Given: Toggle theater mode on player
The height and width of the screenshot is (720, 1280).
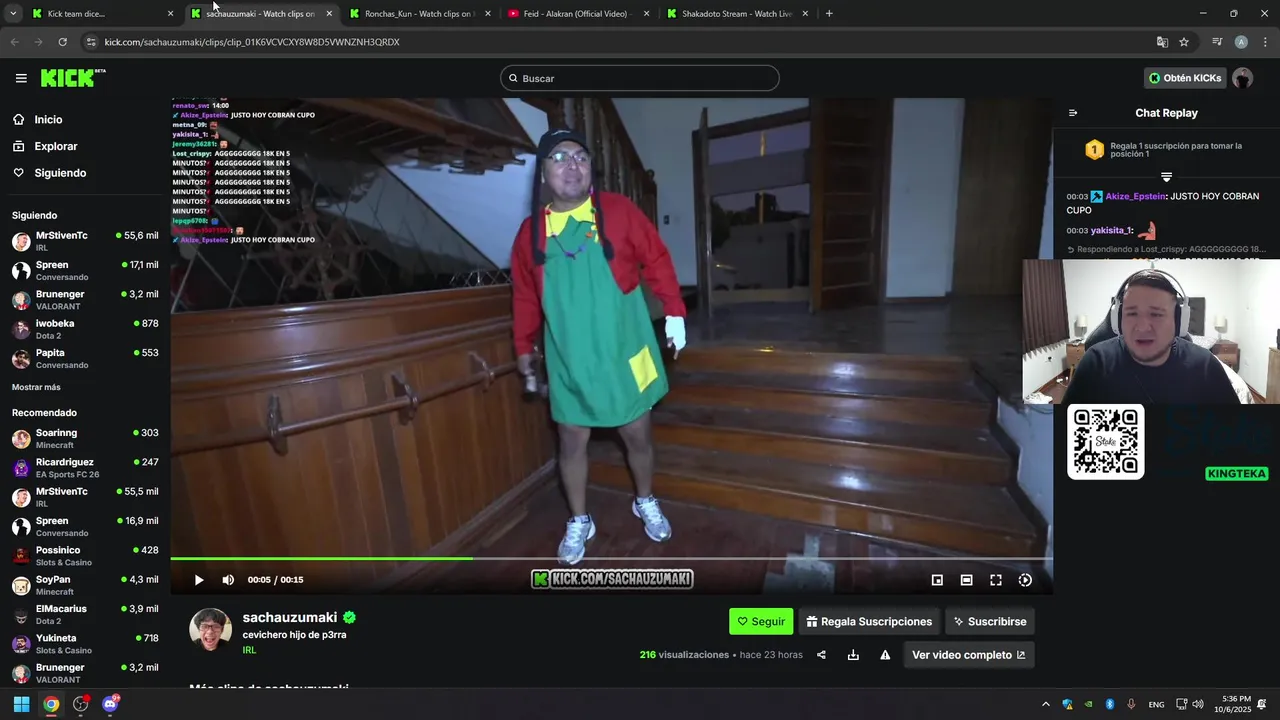Looking at the screenshot, I should pos(966,580).
